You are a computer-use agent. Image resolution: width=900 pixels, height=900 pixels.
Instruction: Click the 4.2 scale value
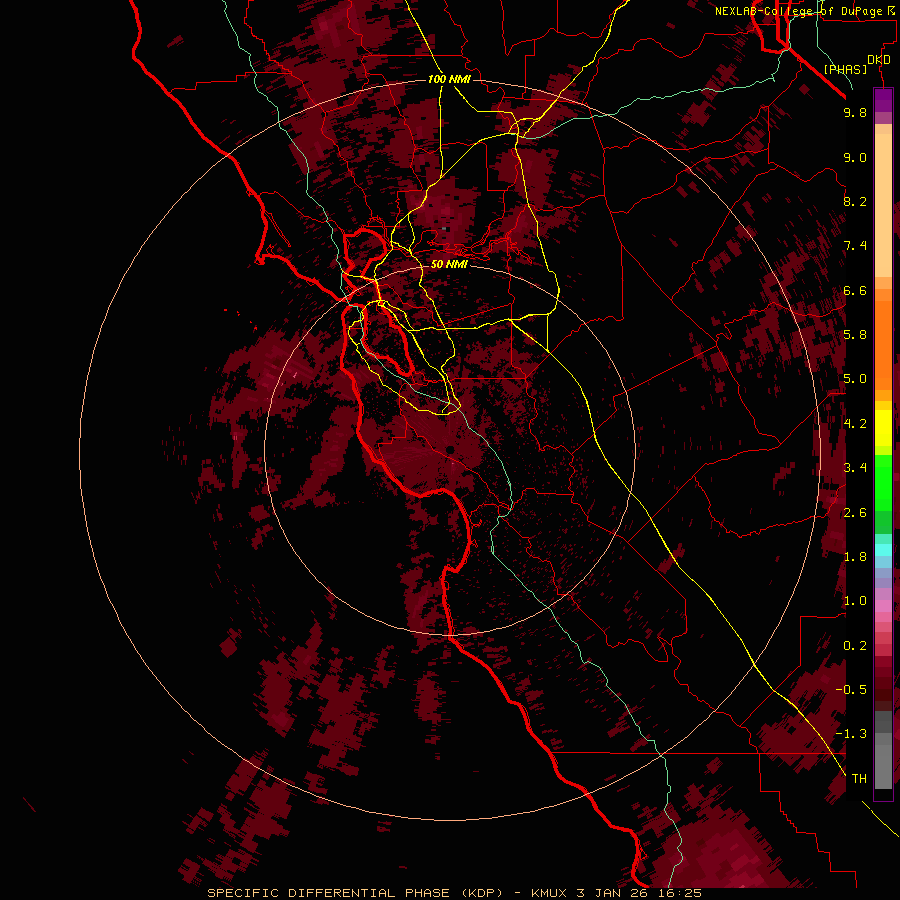click(x=855, y=424)
